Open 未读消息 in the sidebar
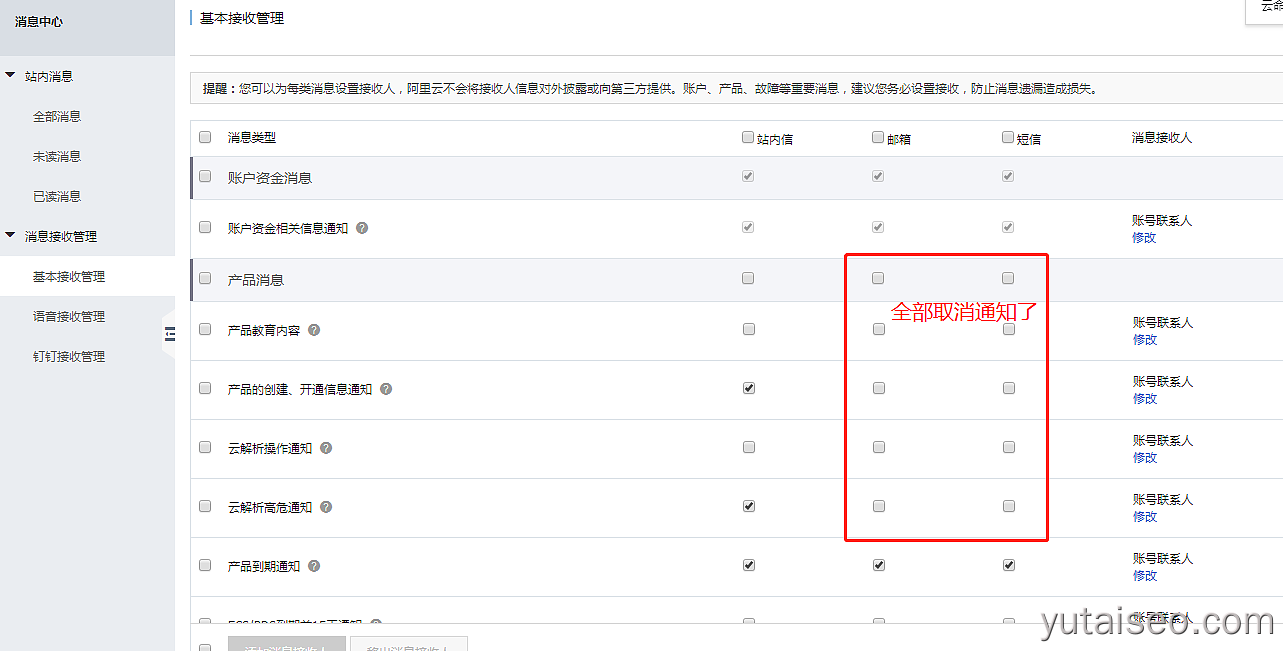This screenshot has width=1283, height=651. pyautogui.click(x=57, y=157)
